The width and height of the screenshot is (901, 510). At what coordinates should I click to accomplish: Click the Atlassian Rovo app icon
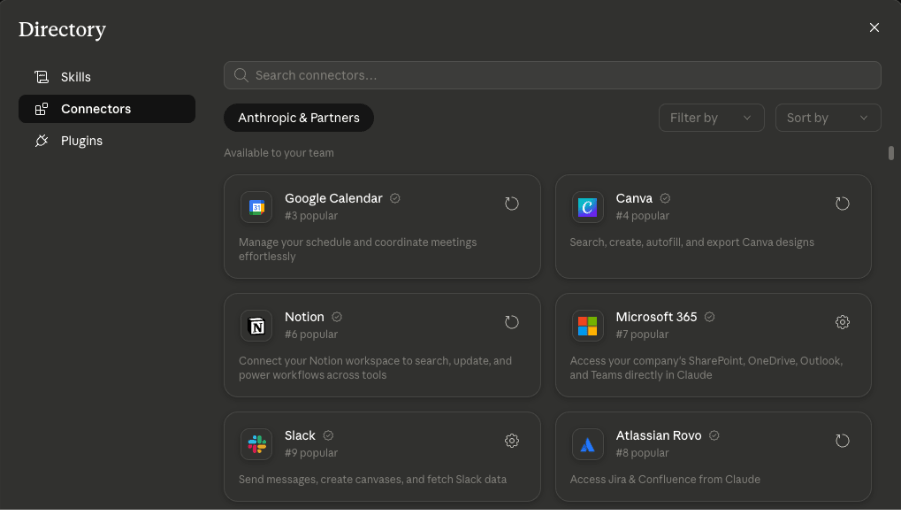coord(587,444)
